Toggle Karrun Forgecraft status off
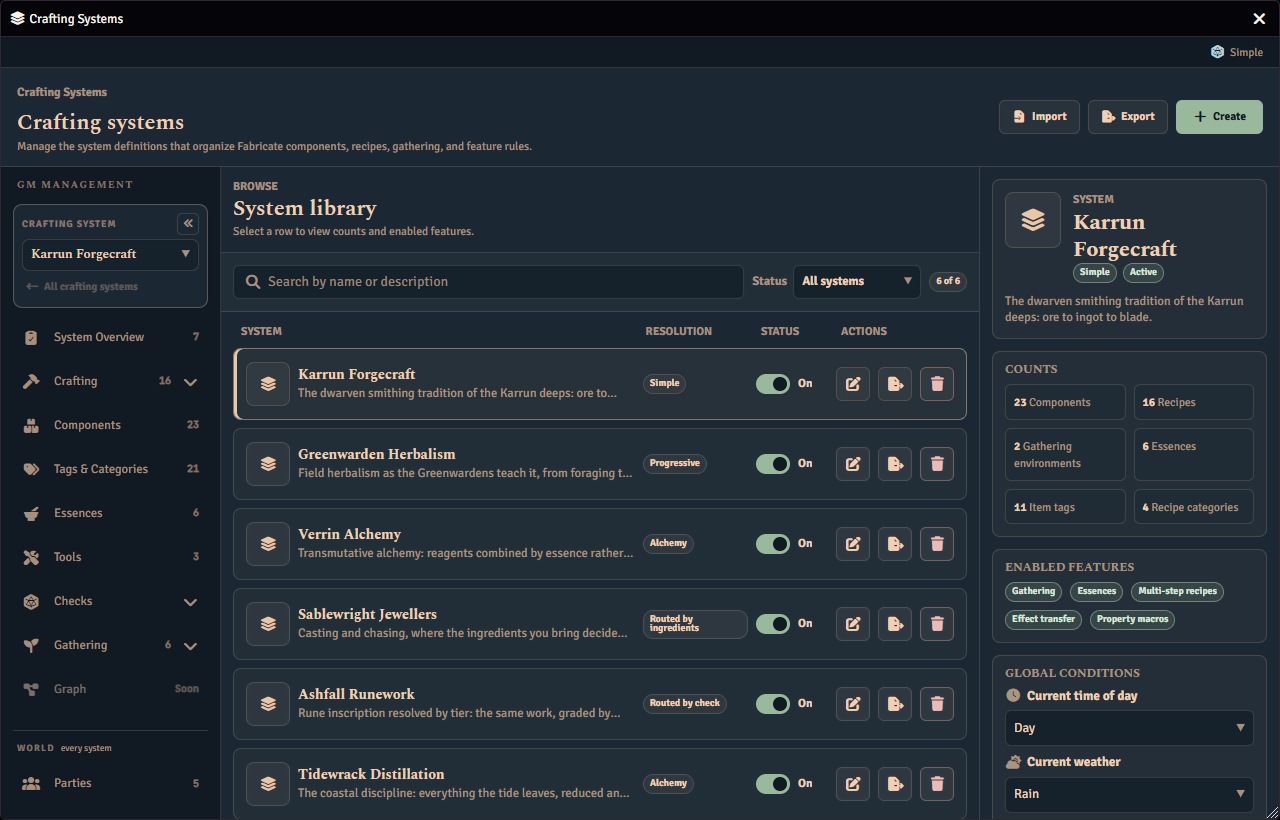1280x820 pixels. point(773,384)
